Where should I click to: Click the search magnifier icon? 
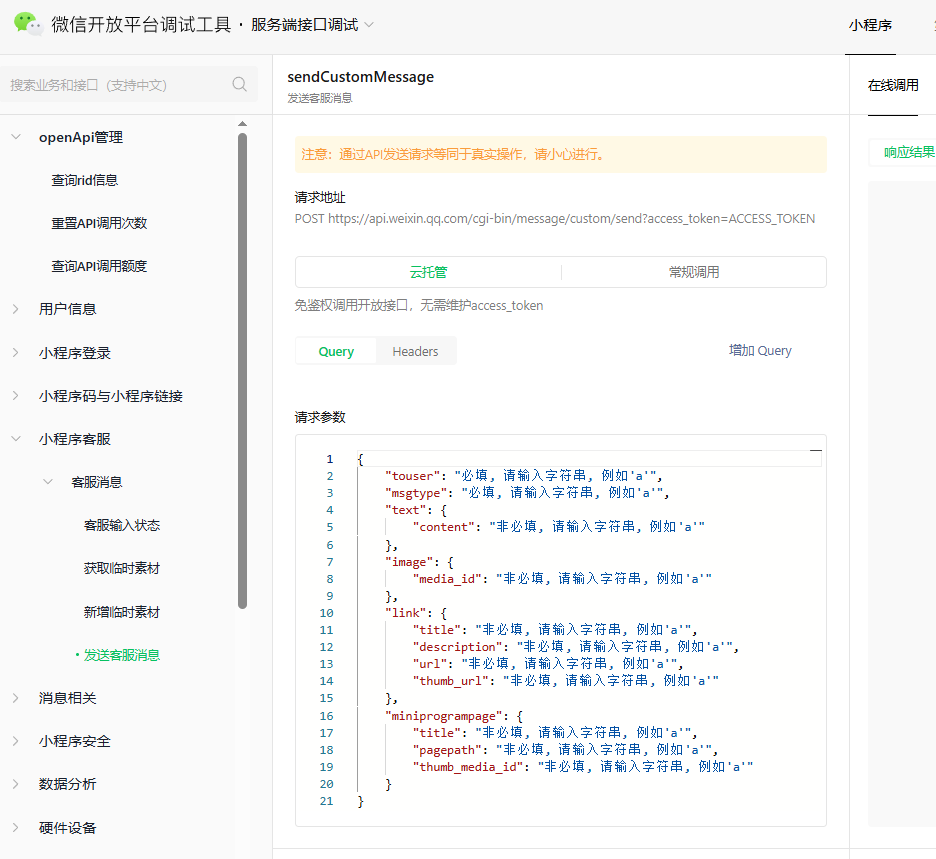click(x=239, y=84)
